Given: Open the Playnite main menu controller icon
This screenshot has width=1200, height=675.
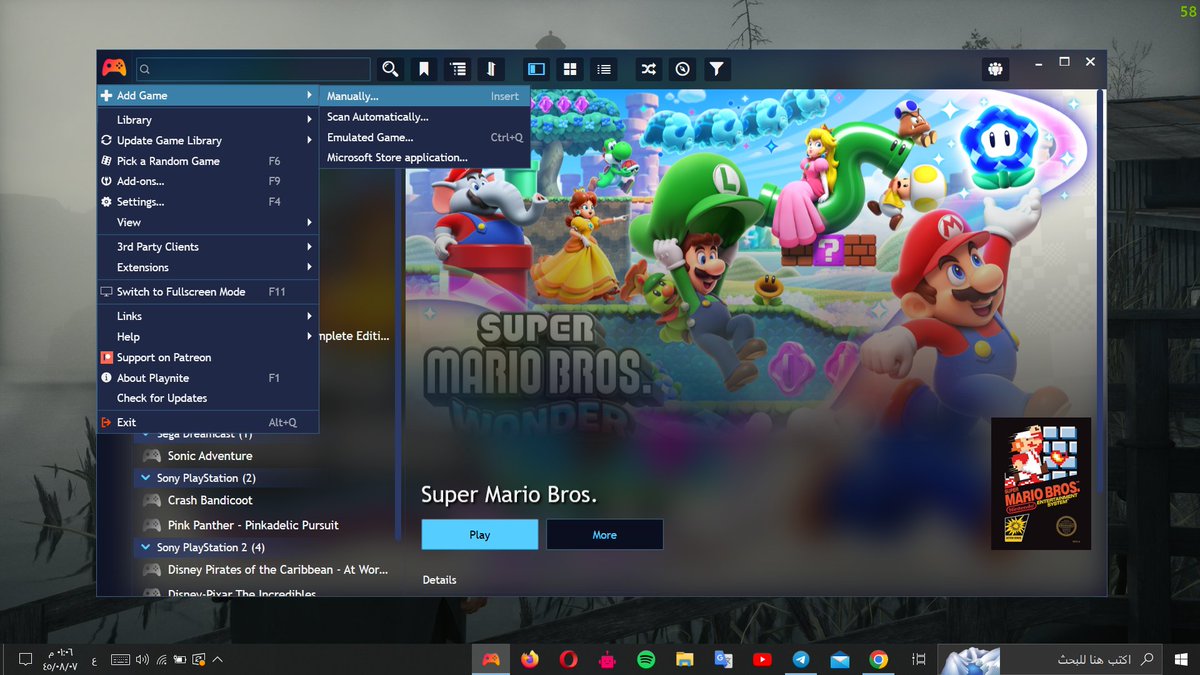Looking at the screenshot, I should pyautogui.click(x=114, y=68).
